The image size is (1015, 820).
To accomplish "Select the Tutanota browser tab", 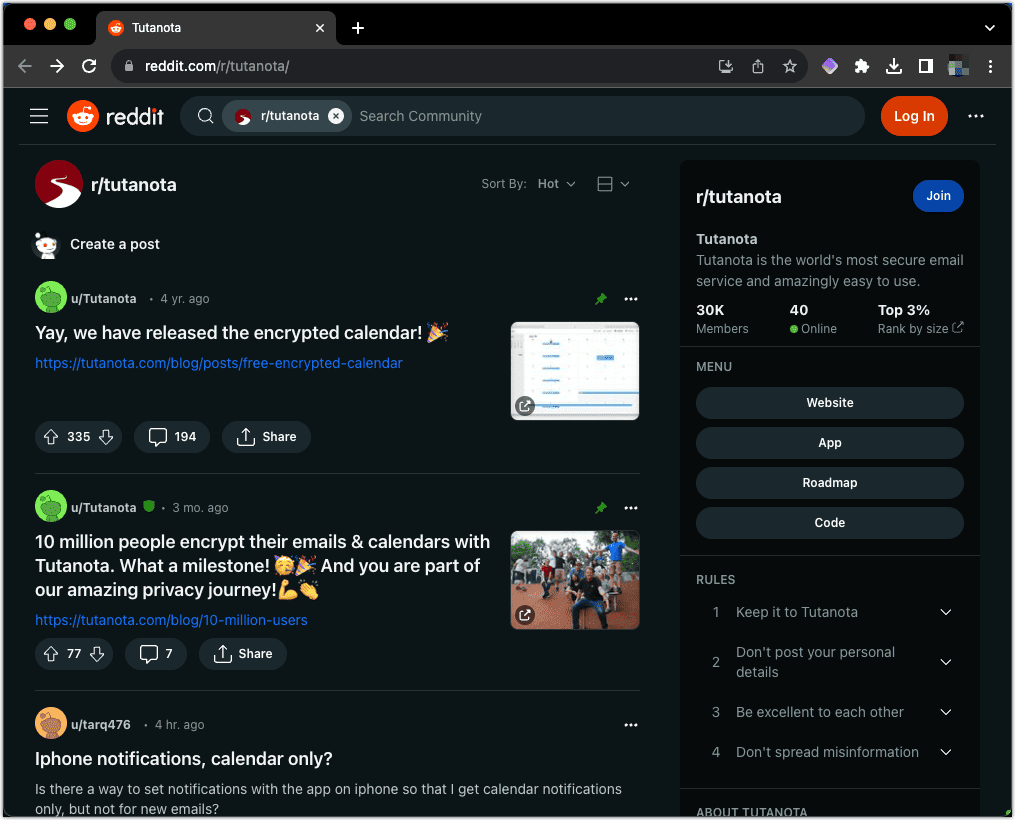I will tap(216, 28).
